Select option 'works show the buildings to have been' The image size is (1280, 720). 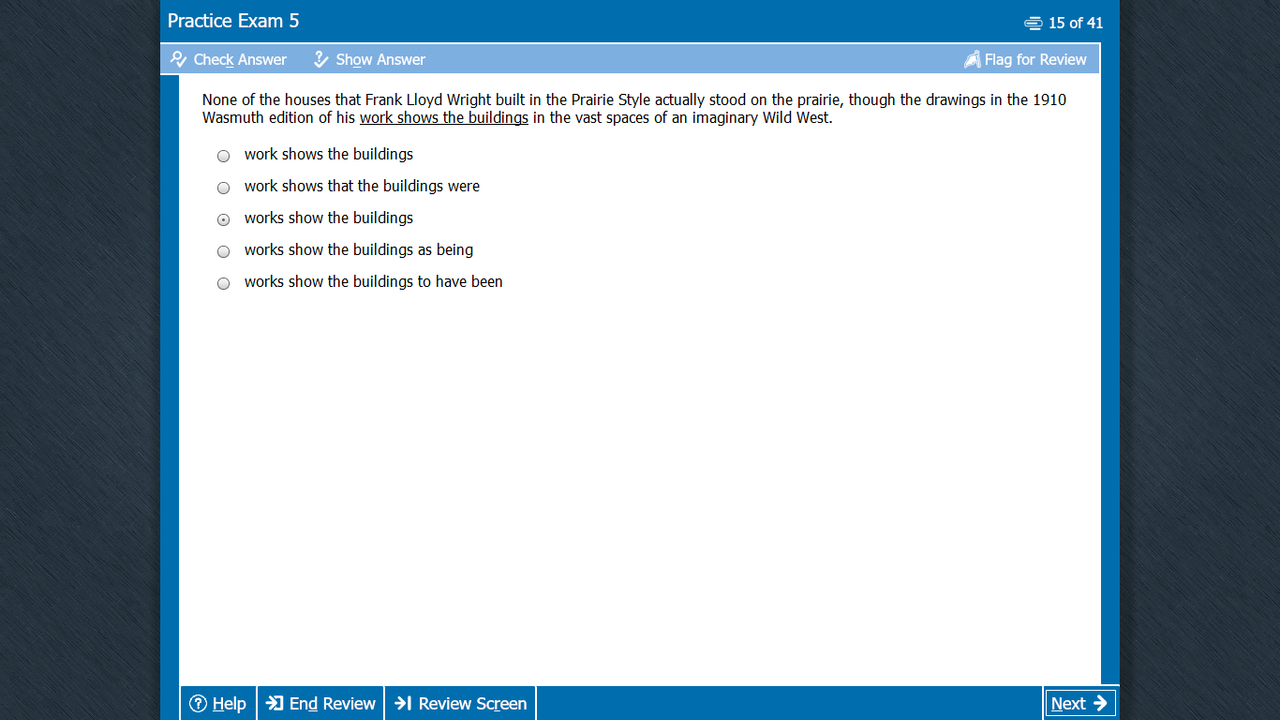coord(223,283)
